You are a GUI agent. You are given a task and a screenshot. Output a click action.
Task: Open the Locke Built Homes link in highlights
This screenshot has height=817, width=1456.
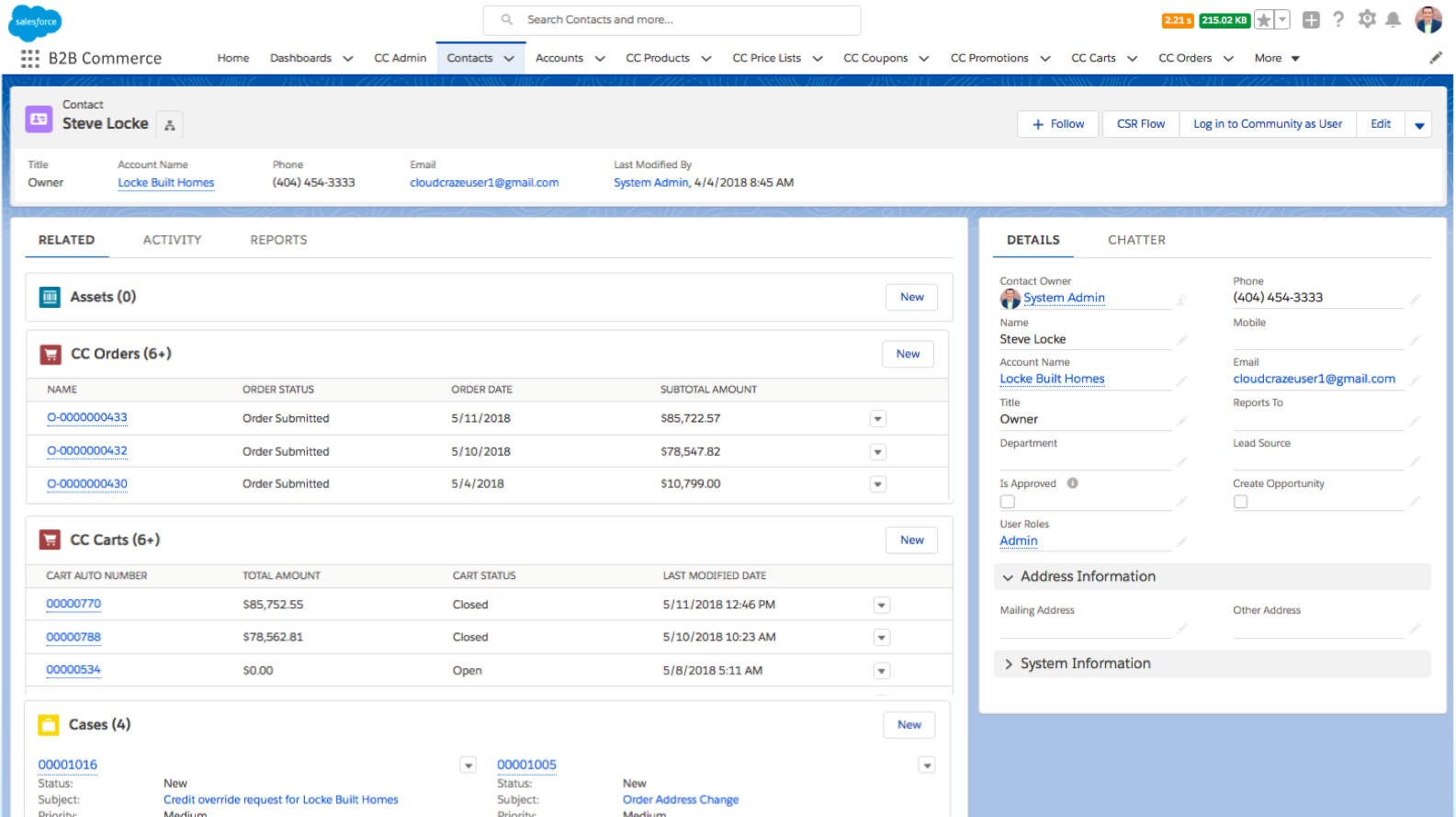(x=166, y=183)
